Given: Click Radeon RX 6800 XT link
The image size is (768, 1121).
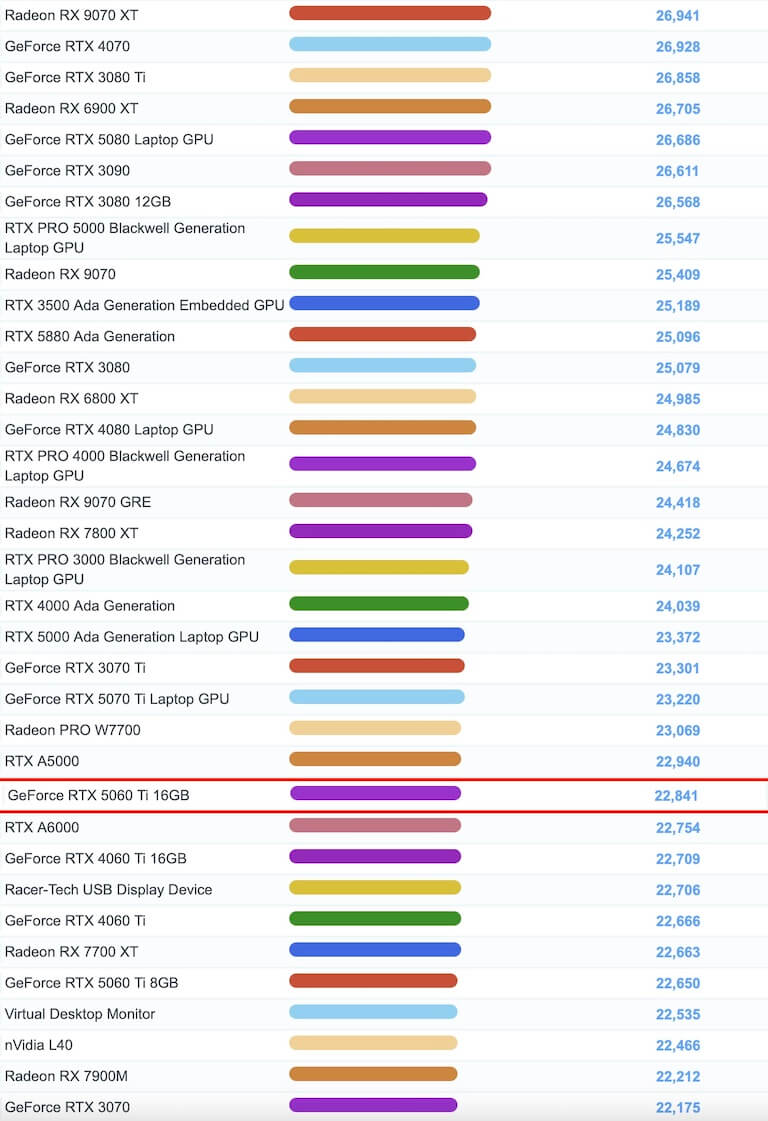Looking at the screenshot, I should 72,399.
